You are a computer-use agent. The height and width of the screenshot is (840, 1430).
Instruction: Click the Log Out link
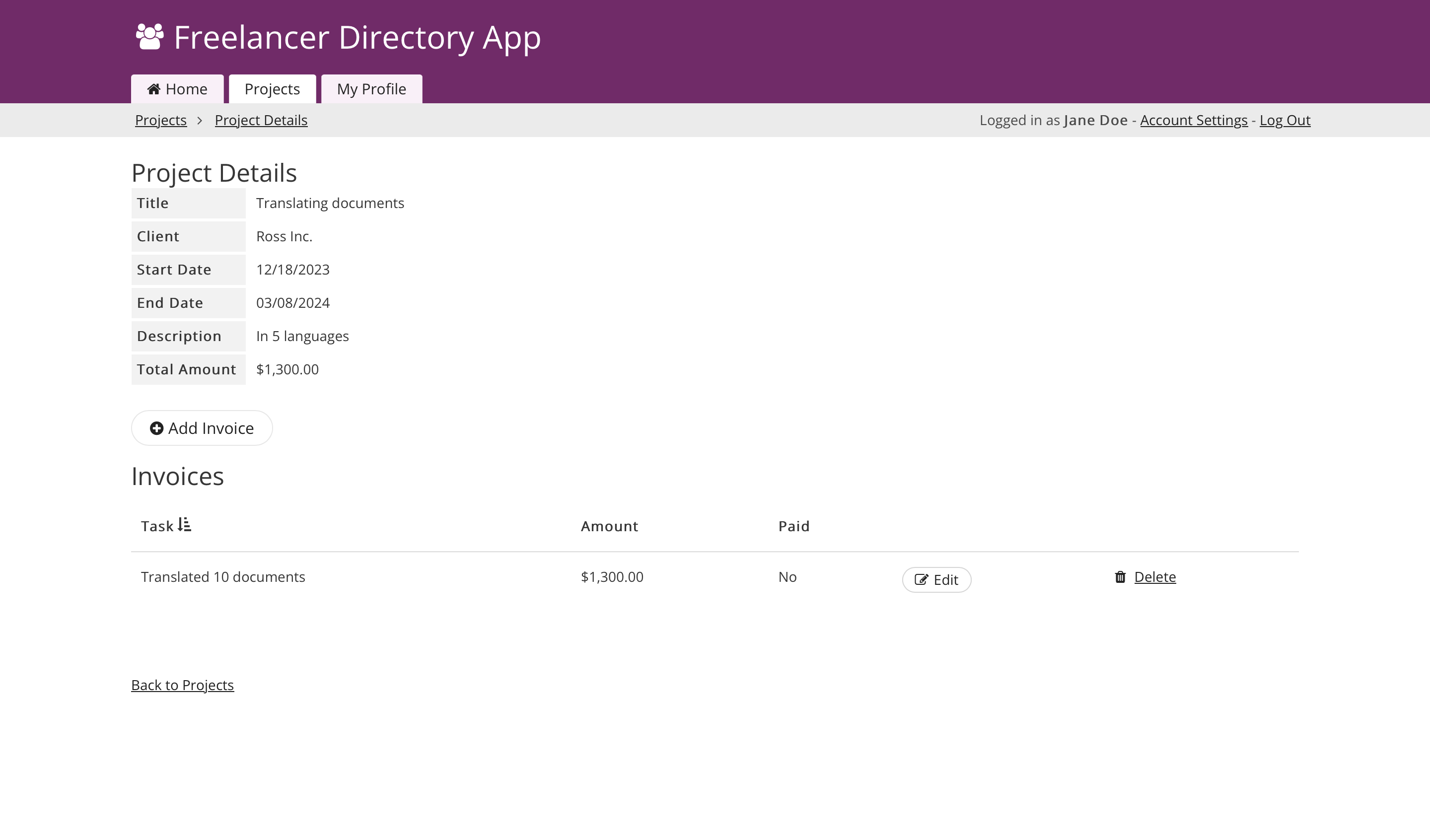point(1285,120)
